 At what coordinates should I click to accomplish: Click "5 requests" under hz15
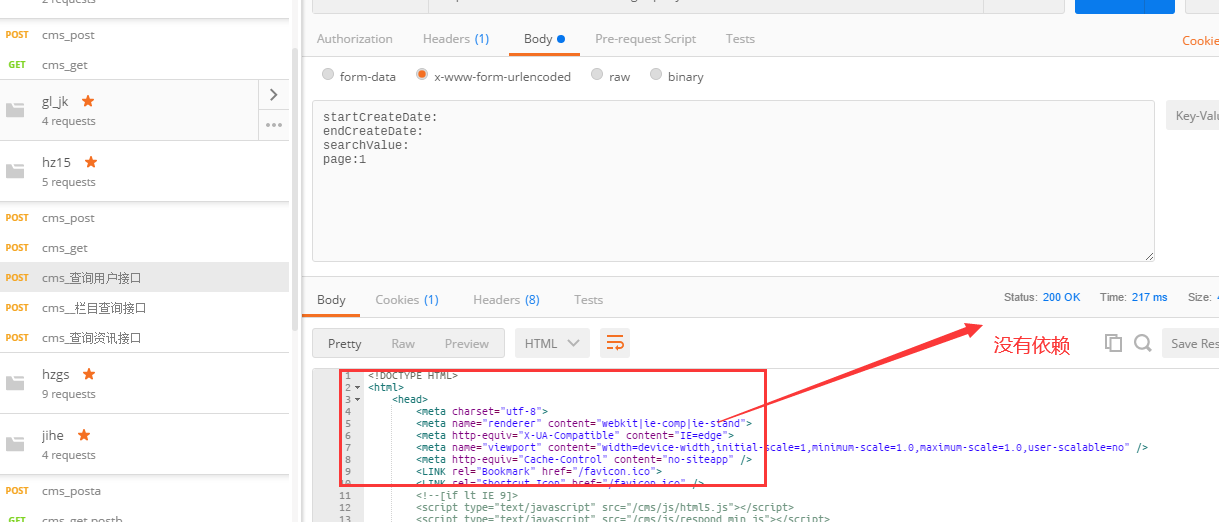[69, 182]
